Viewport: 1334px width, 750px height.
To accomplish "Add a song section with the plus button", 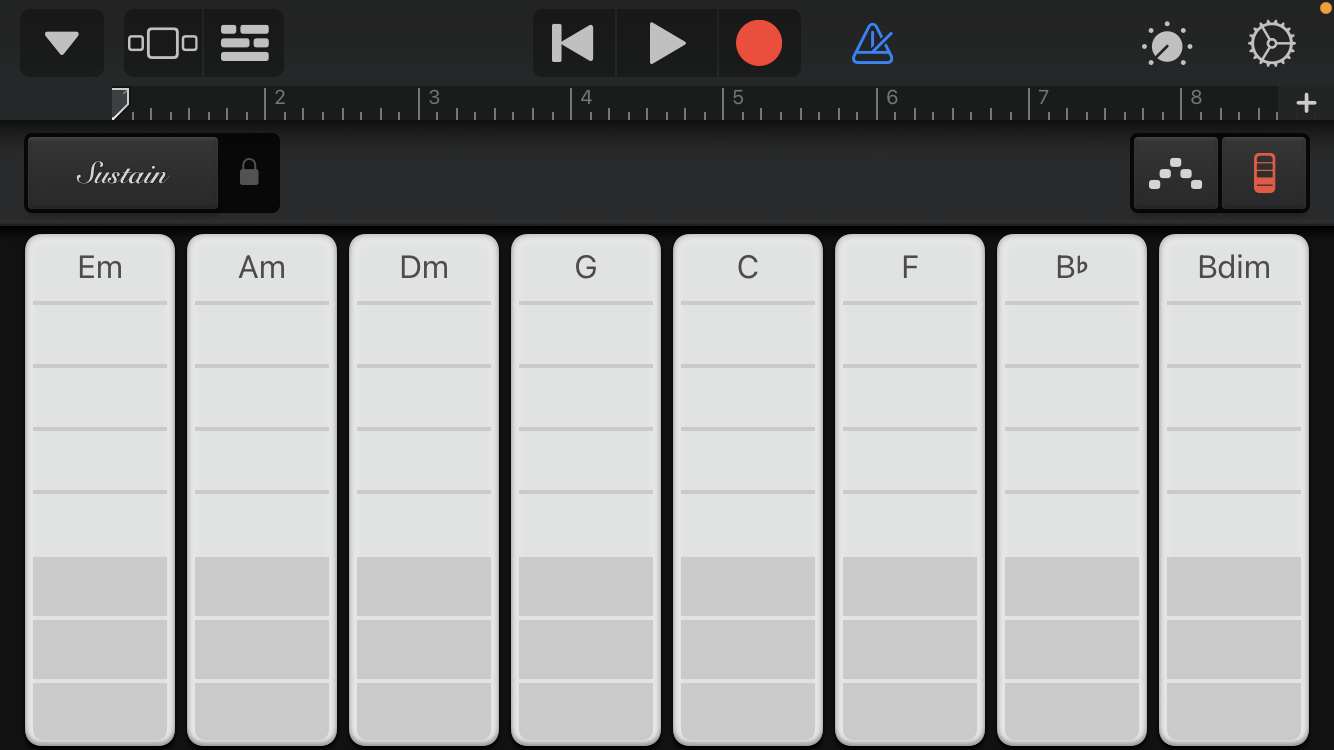I will click(x=1306, y=103).
